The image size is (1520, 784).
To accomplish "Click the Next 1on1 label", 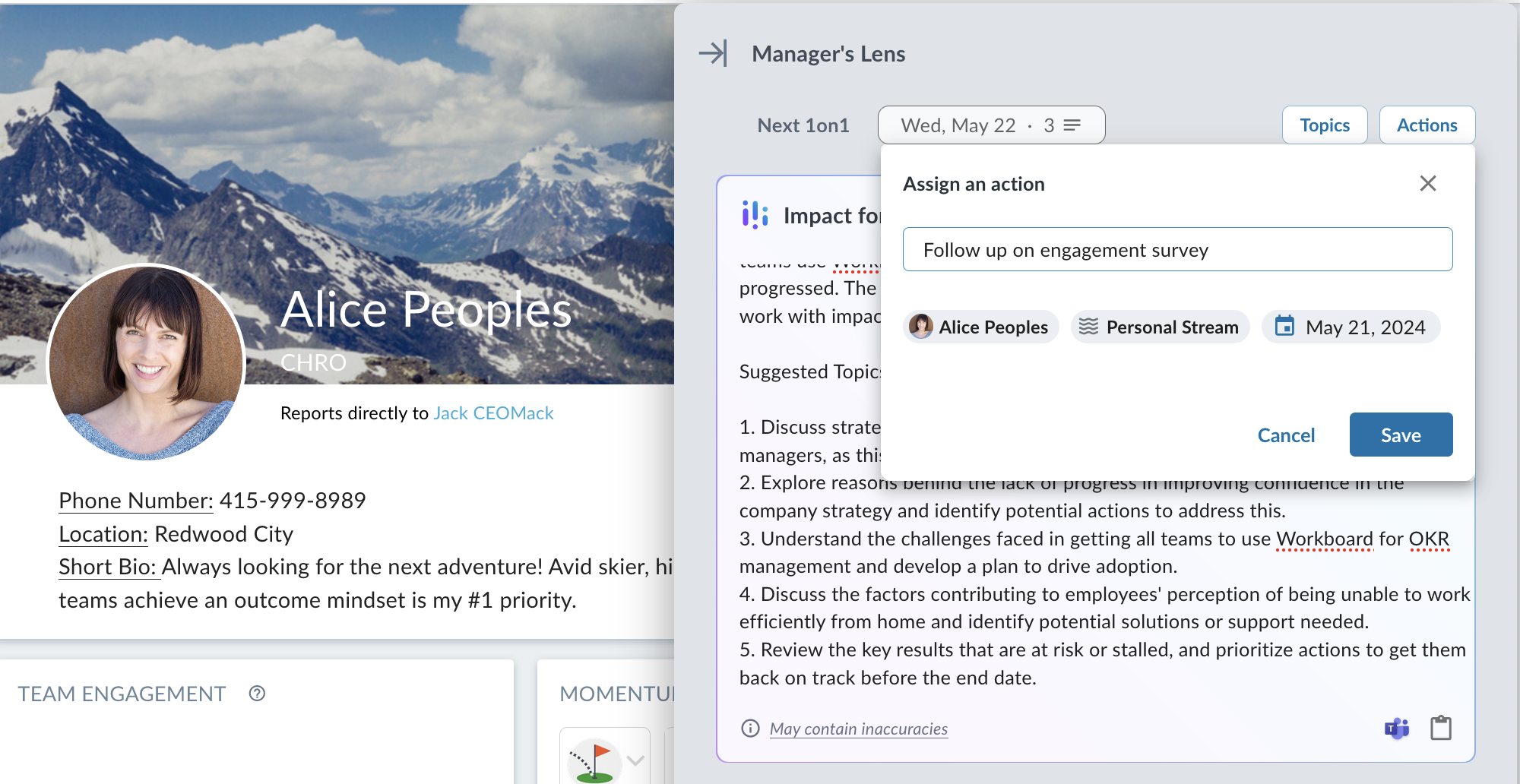I will (803, 125).
